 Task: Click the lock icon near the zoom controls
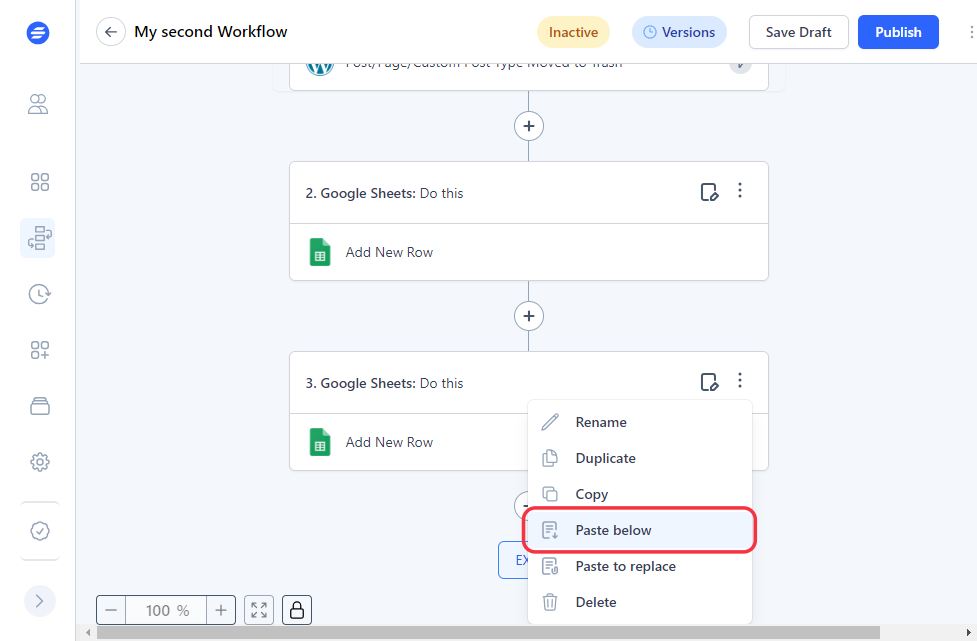(x=296, y=610)
